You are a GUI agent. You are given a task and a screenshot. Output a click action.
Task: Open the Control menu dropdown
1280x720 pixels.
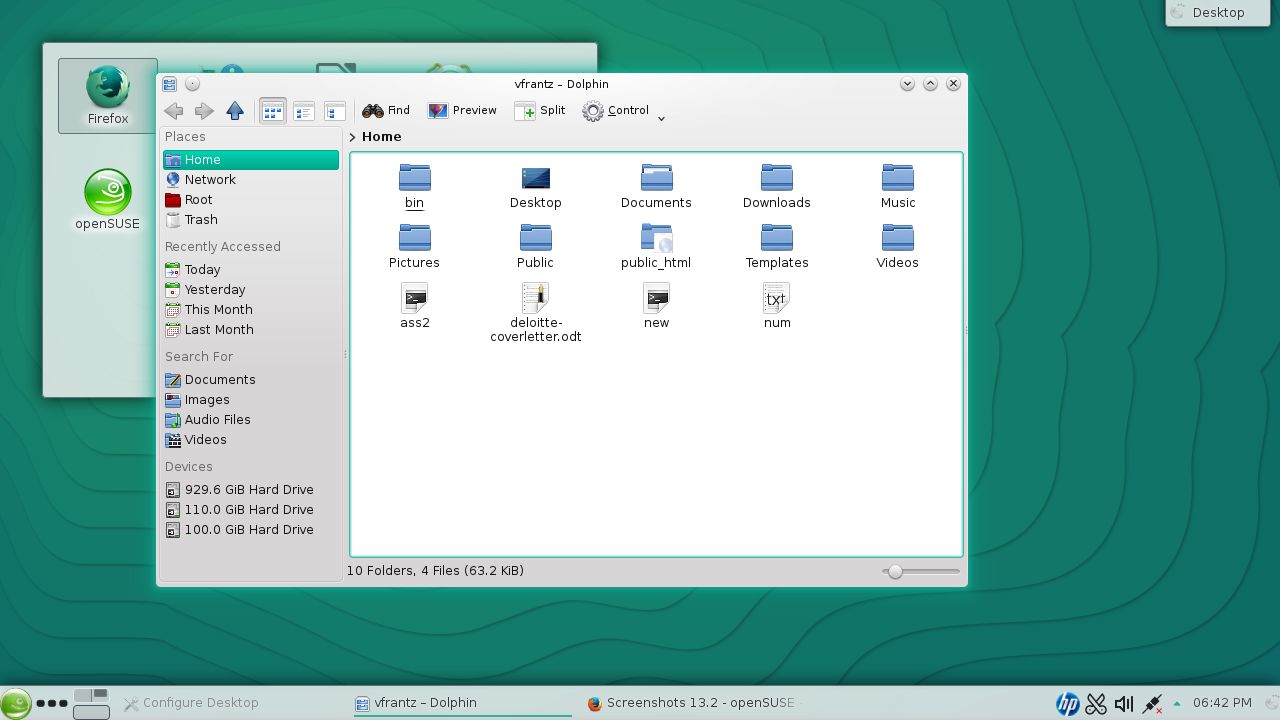pos(616,111)
